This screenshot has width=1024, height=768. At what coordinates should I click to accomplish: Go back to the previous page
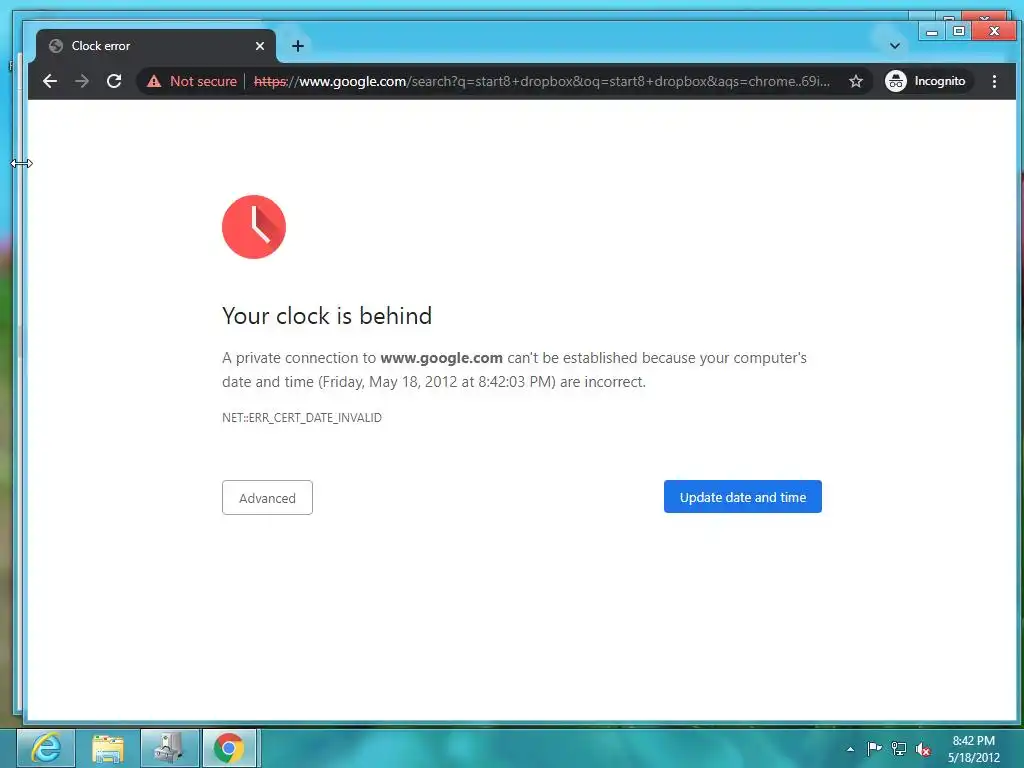[x=50, y=81]
